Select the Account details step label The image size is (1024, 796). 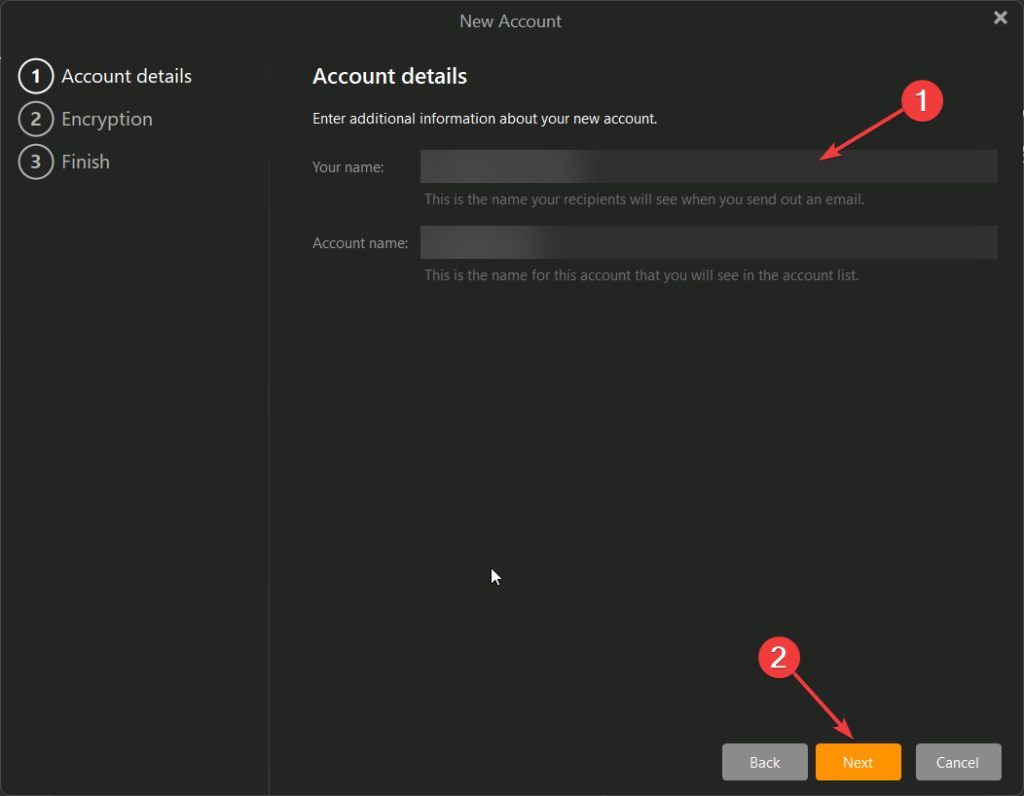pos(126,76)
